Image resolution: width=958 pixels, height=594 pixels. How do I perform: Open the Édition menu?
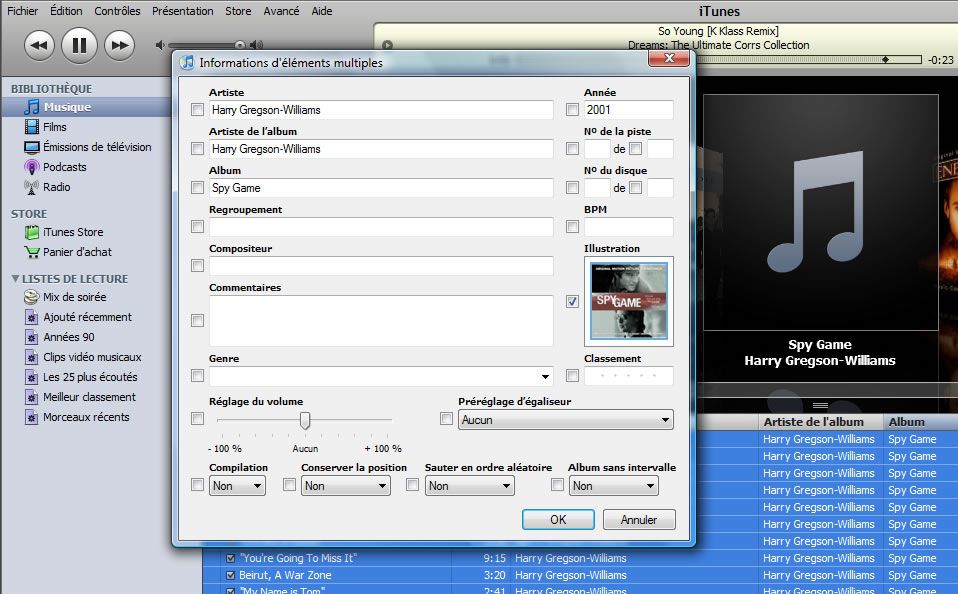click(66, 11)
